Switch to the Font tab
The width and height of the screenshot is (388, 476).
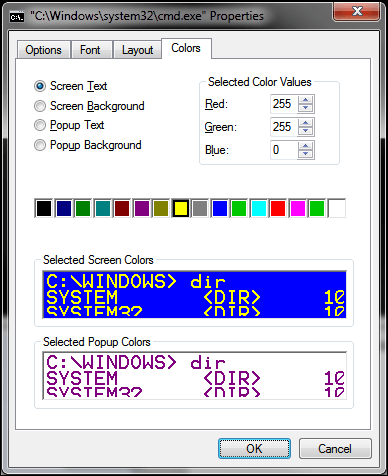pyautogui.click(x=90, y=50)
